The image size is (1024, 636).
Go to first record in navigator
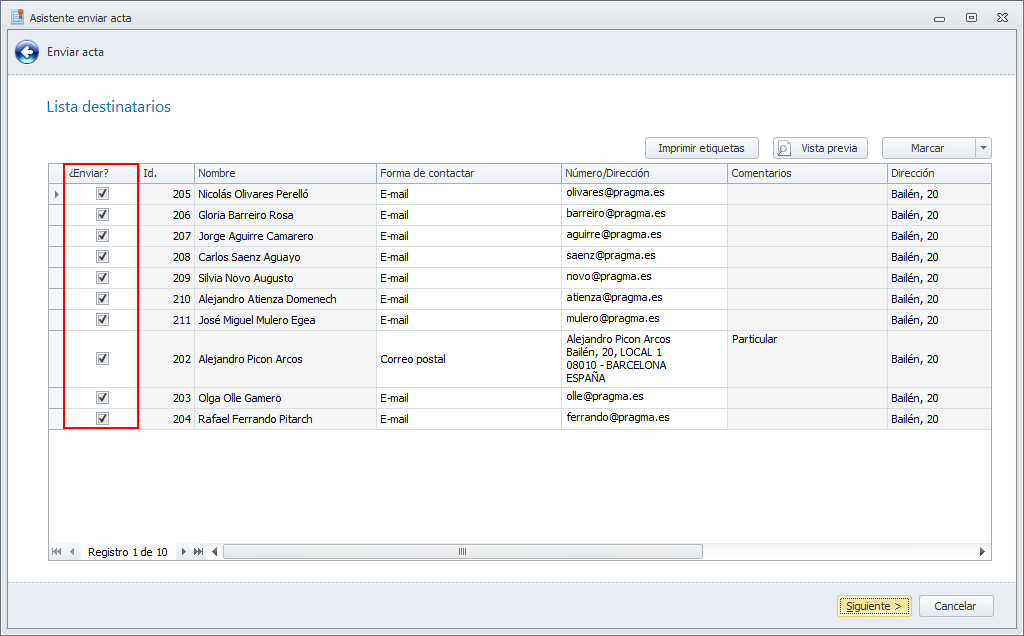click(56, 552)
